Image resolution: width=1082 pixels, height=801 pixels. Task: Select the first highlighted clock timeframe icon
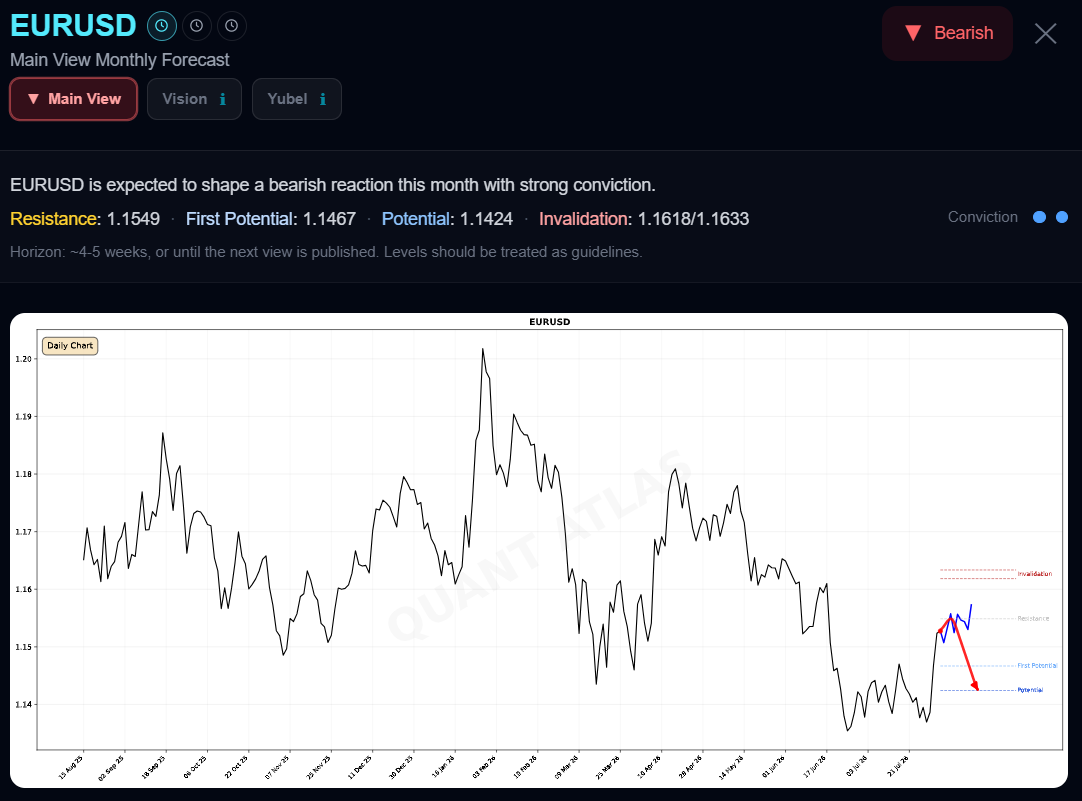161,26
